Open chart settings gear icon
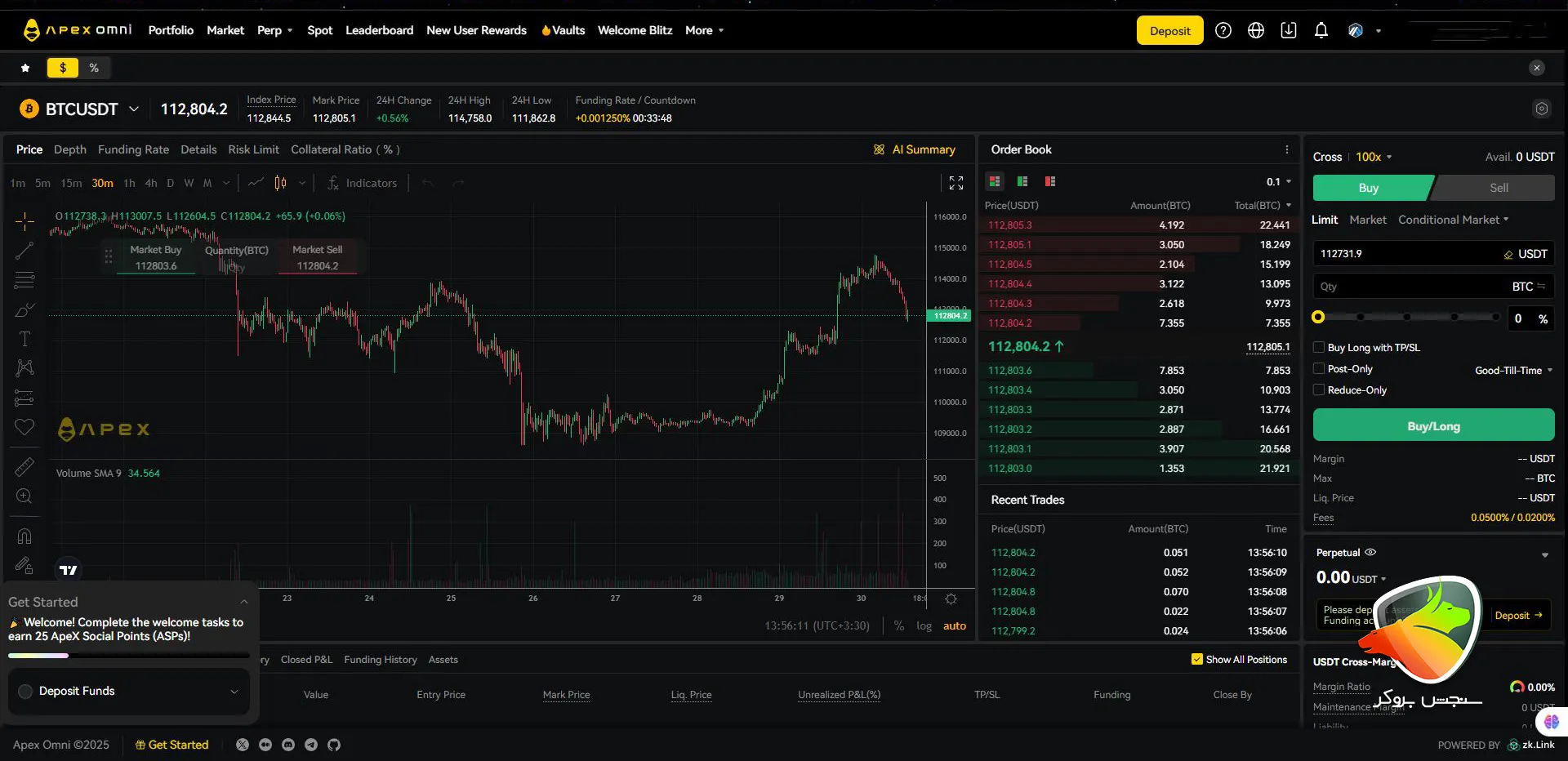The height and width of the screenshot is (761, 1568). pyautogui.click(x=951, y=599)
